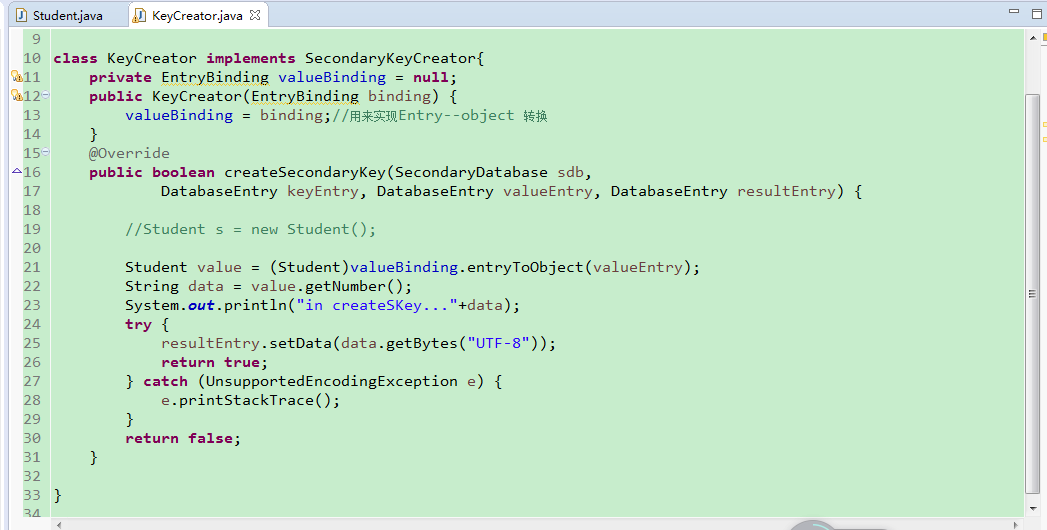Image resolution: width=1047 pixels, height=530 pixels.
Task: Click the @Override annotation
Action: pos(130,153)
